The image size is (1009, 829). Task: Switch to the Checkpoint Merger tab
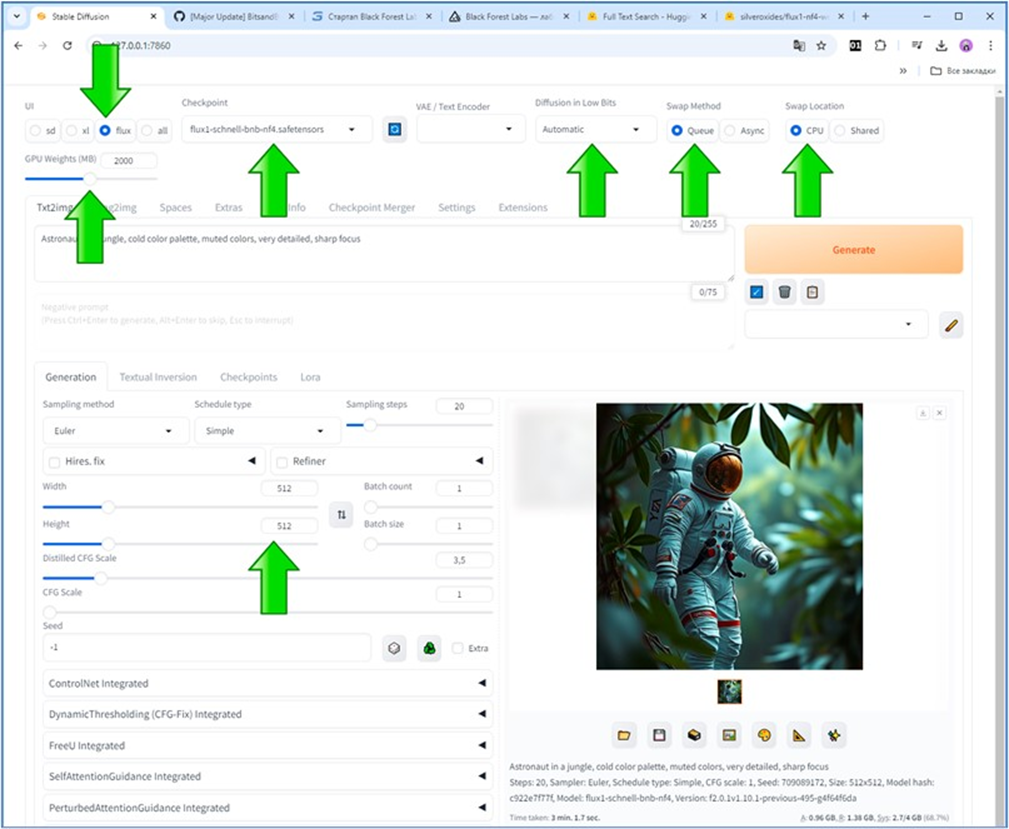(x=371, y=208)
